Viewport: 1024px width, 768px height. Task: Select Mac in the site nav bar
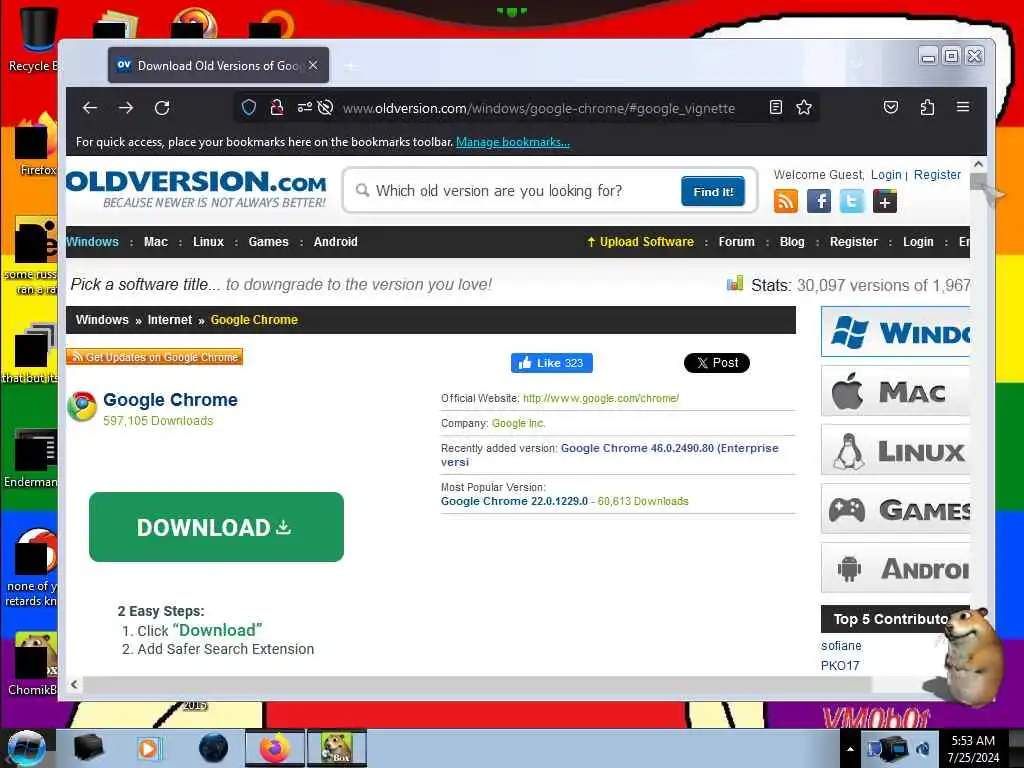[x=155, y=242]
